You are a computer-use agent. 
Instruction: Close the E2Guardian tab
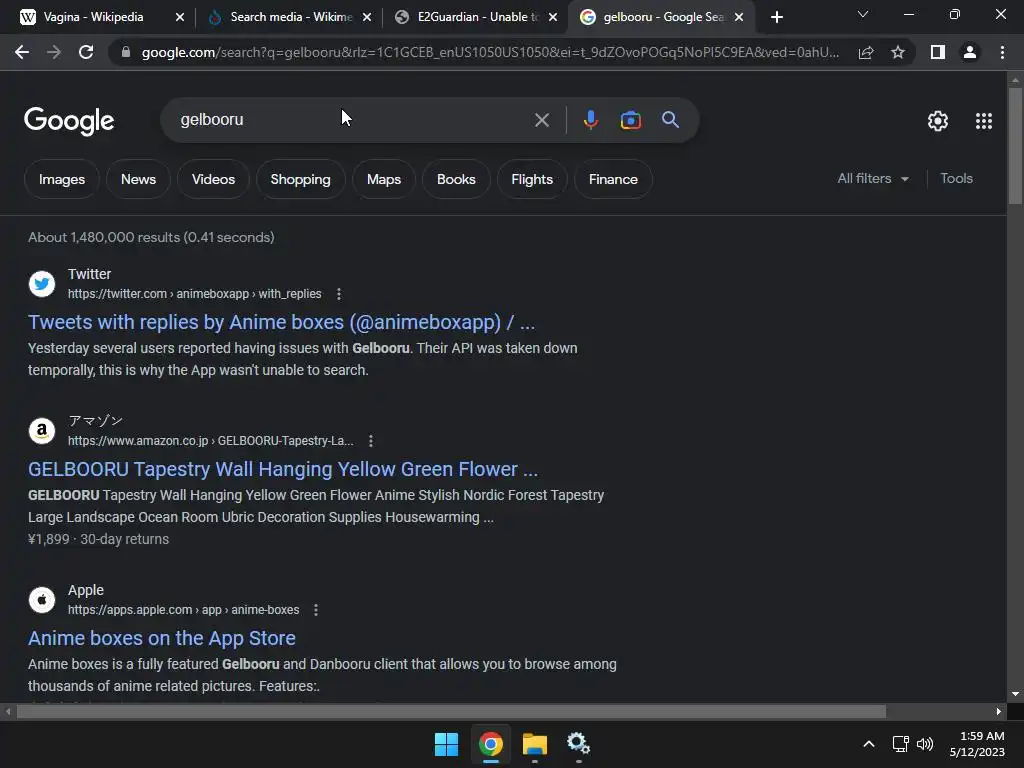tap(553, 17)
